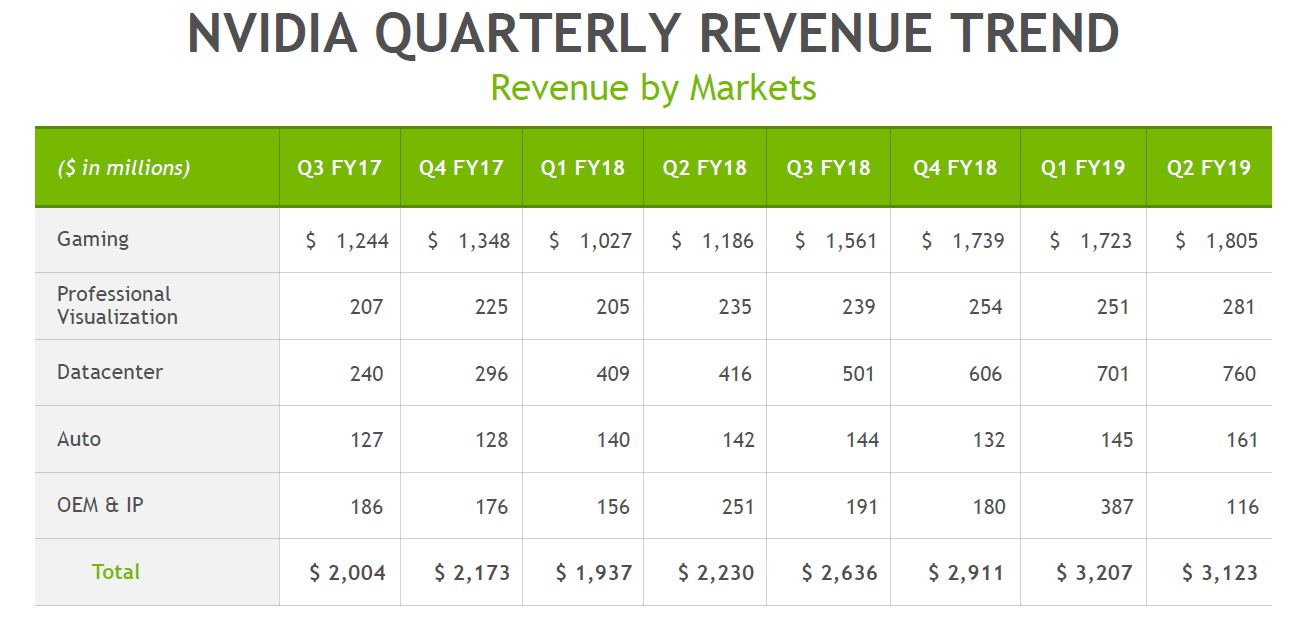Select the "Q1 FY18" column header
Screen dimensions: 1305x626
(x=583, y=168)
